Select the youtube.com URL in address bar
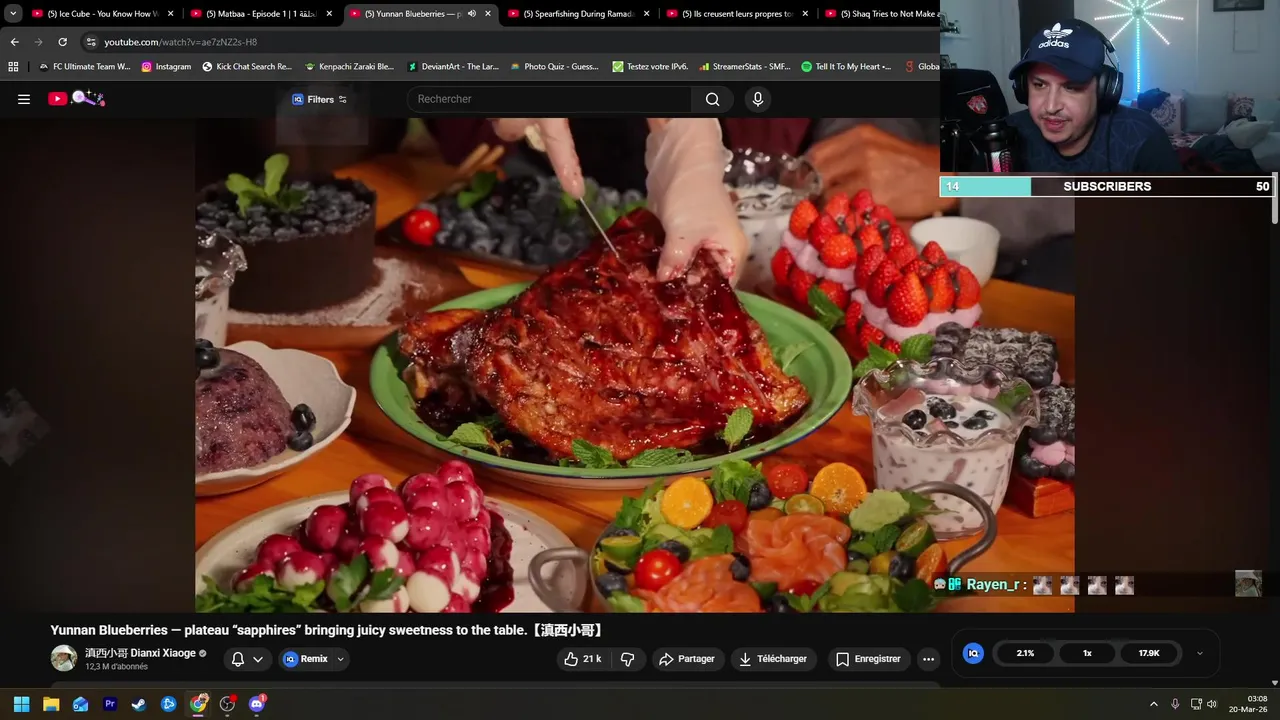 point(181,42)
